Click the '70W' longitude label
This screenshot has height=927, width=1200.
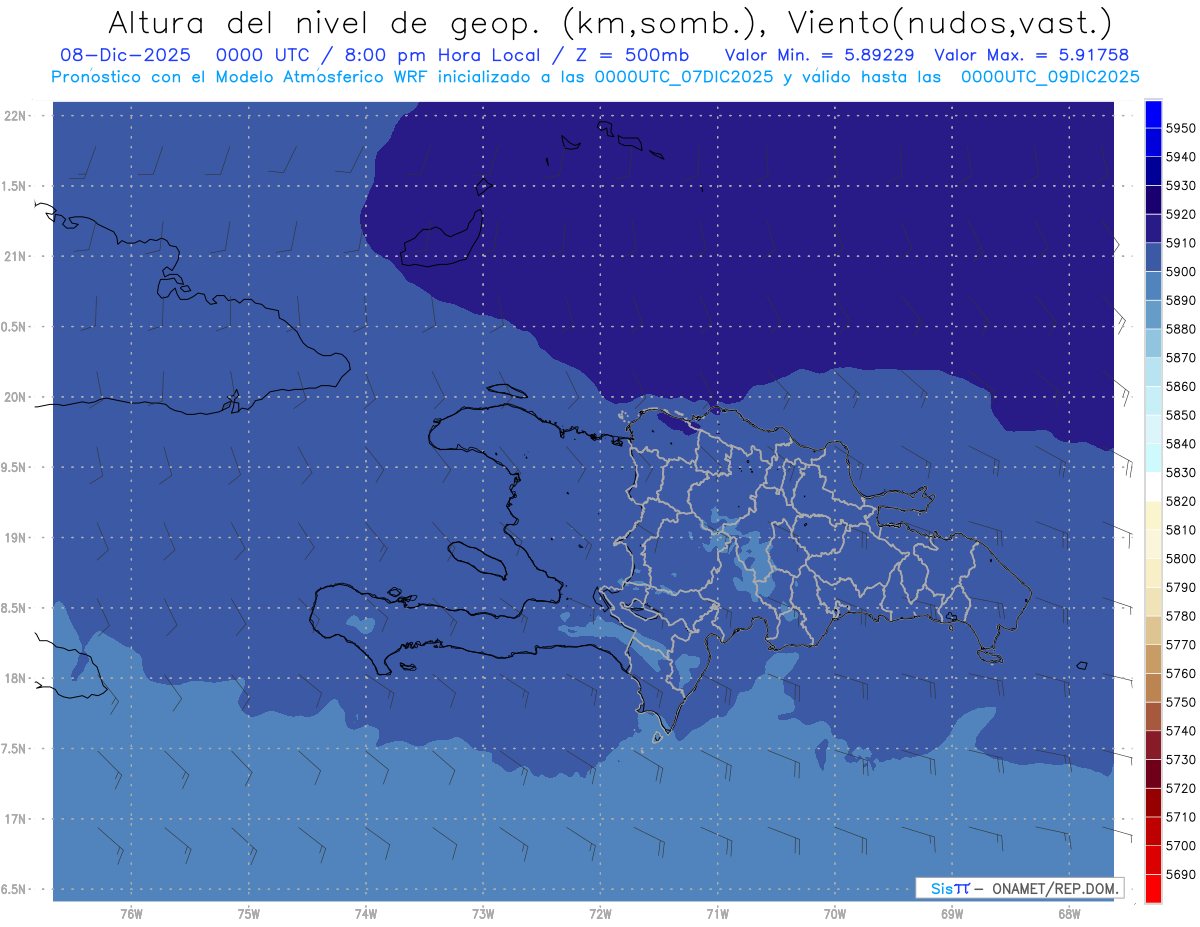pyautogui.click(x=835, y=914)
